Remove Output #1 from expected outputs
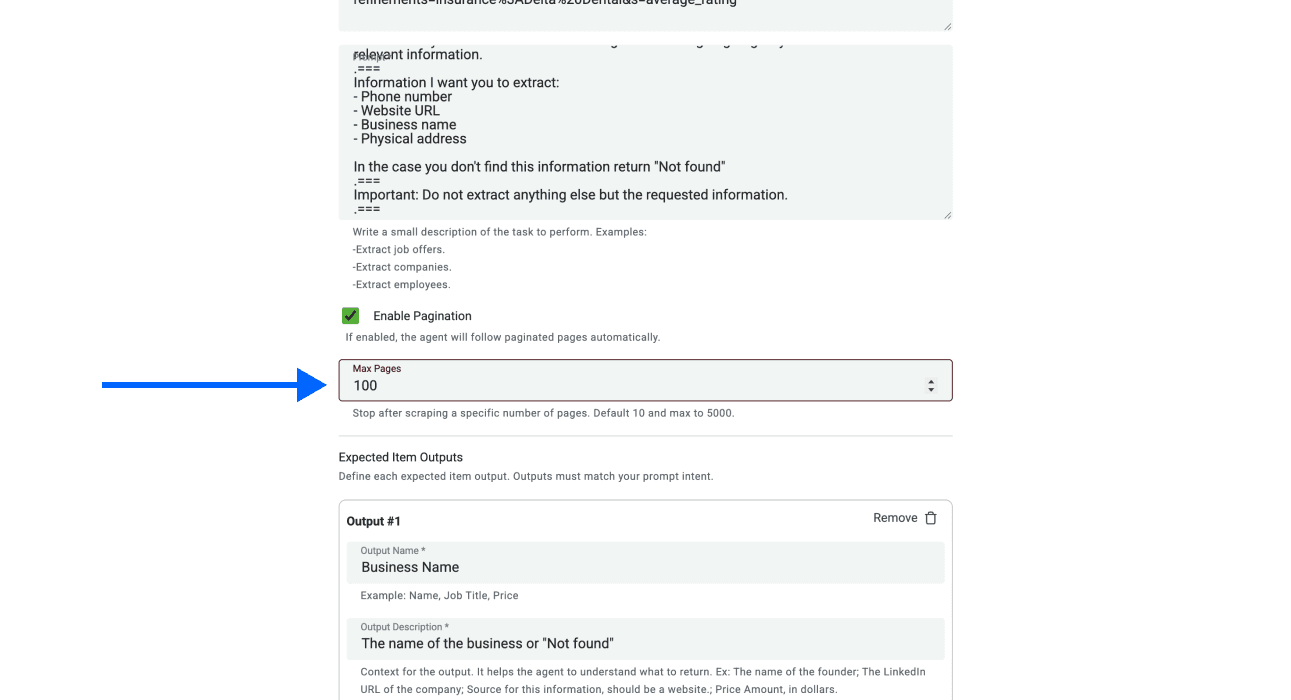Screen dimensions: 1291x700 (905, 518)
